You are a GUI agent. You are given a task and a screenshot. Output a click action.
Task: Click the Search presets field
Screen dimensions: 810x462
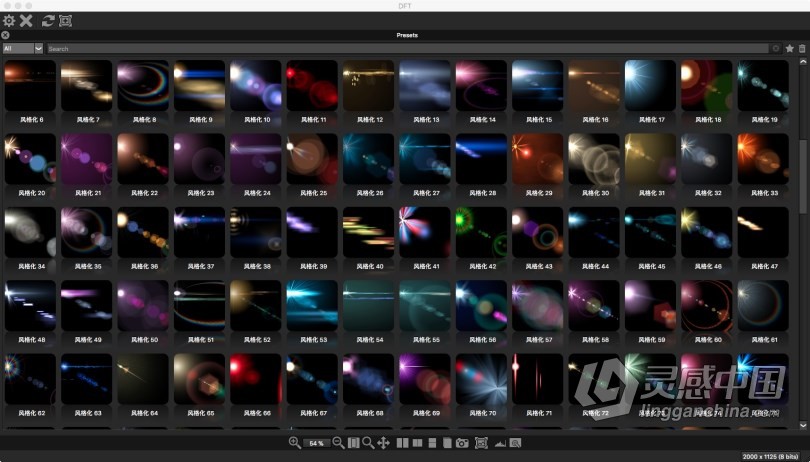tap(408, 49)
